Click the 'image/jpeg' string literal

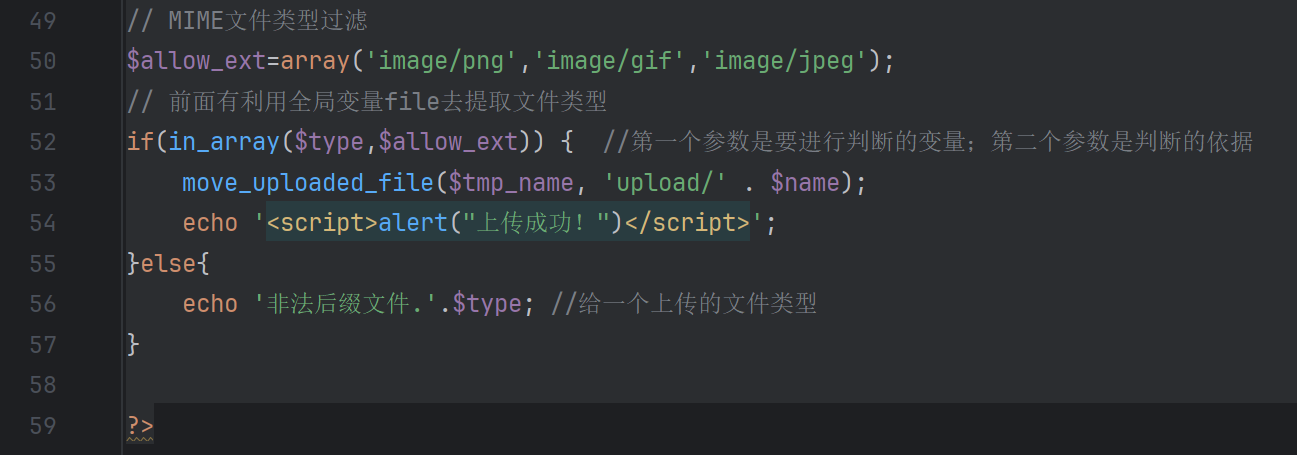(784, 61)
